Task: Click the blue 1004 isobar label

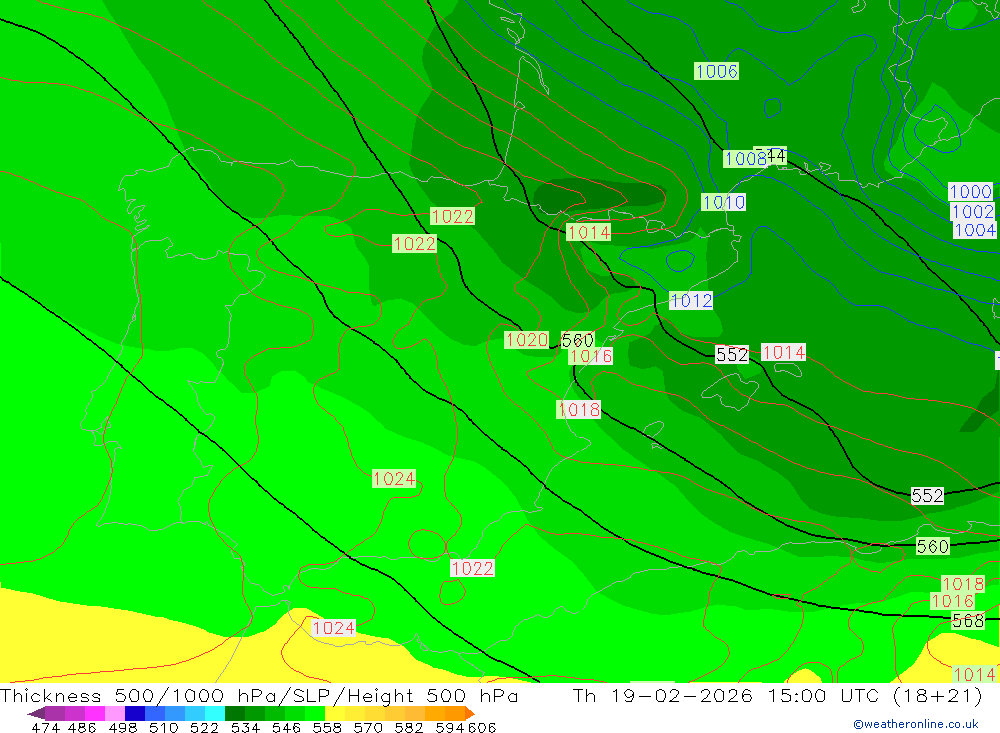Action: tap(974, 230)
